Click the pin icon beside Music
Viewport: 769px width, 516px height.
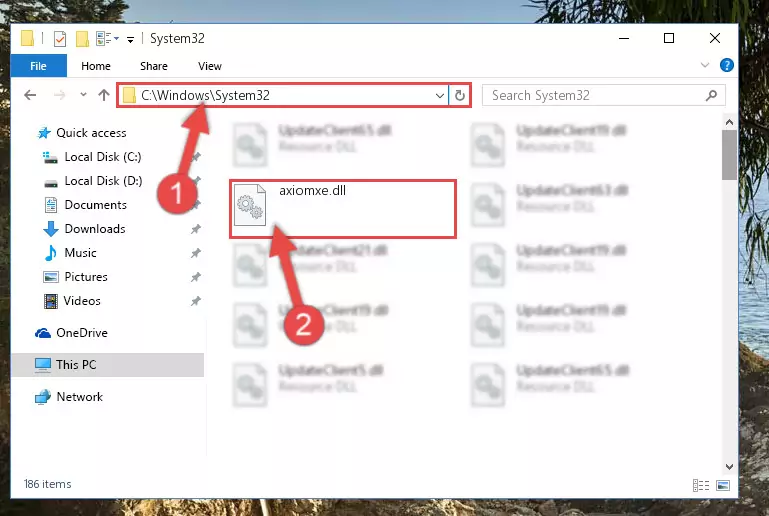pyautogui.click(x=196, y=253)
